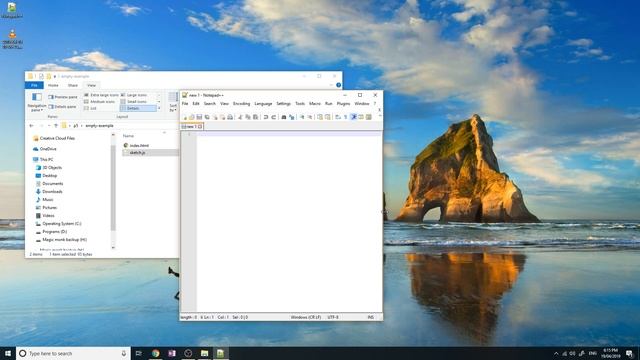Click the Zoom Out icon in Notepad++
Screen dimensions: 640x360
[310, 117]
